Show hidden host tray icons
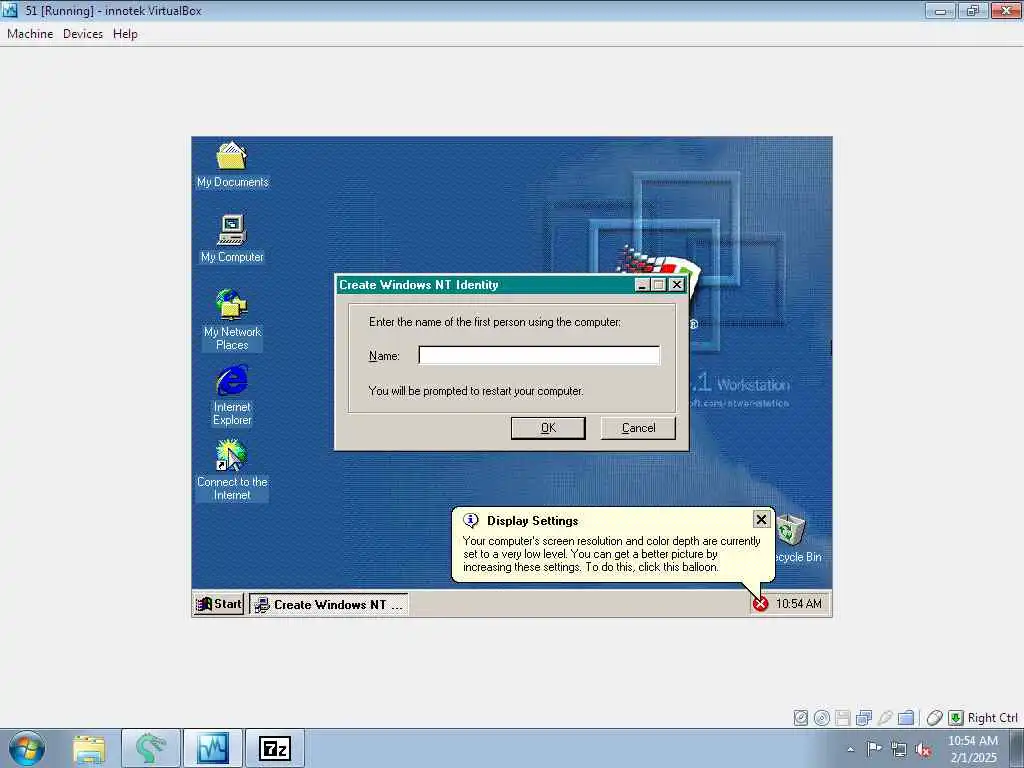Image resolution: width=1024 pixels, height=768 pixels. pyautogui.click(x=850, y=749)
